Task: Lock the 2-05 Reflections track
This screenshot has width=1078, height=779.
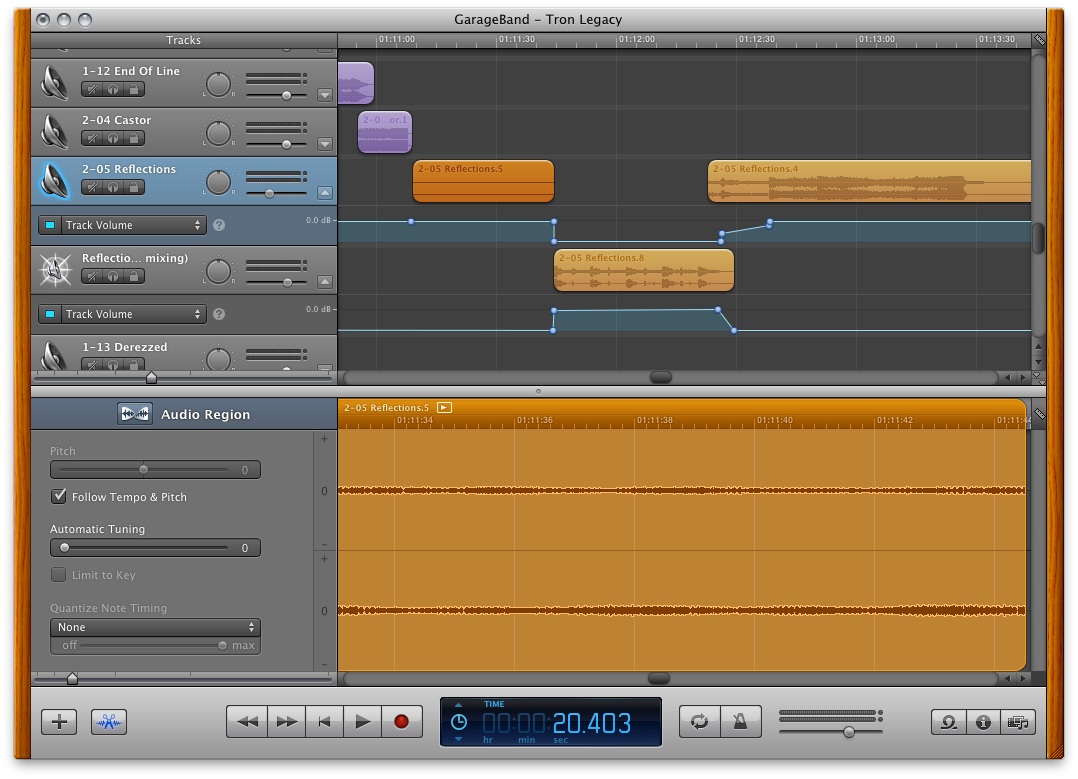Action: (x=134, y=187)
